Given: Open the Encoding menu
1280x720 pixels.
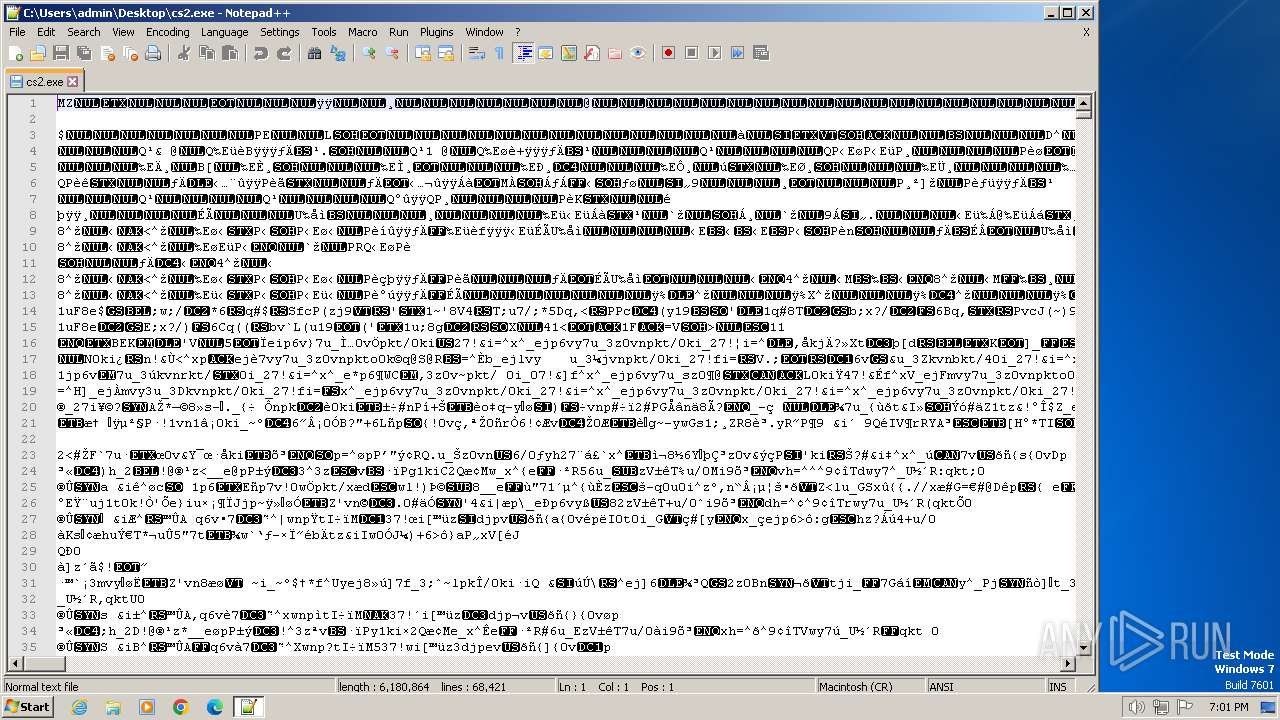Looking at the screenshot, I should pos(168,32).
